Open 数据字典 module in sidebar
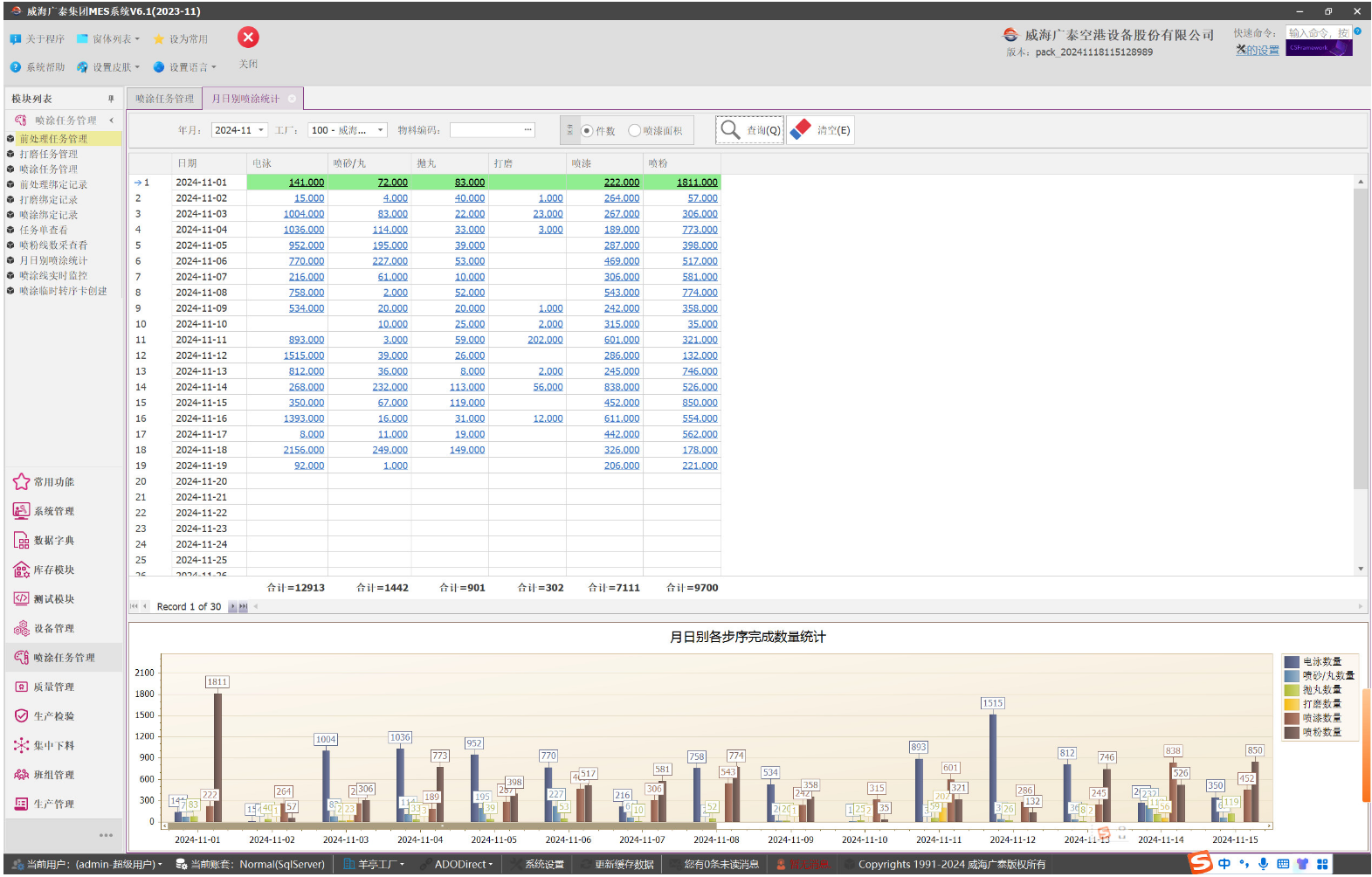 tap(44, 541)
